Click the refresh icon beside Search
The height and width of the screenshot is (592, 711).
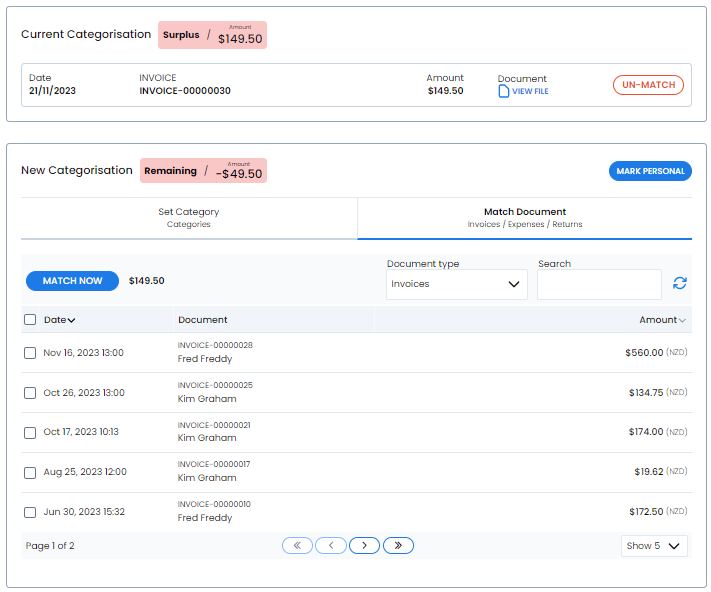[x=679, y=283]
